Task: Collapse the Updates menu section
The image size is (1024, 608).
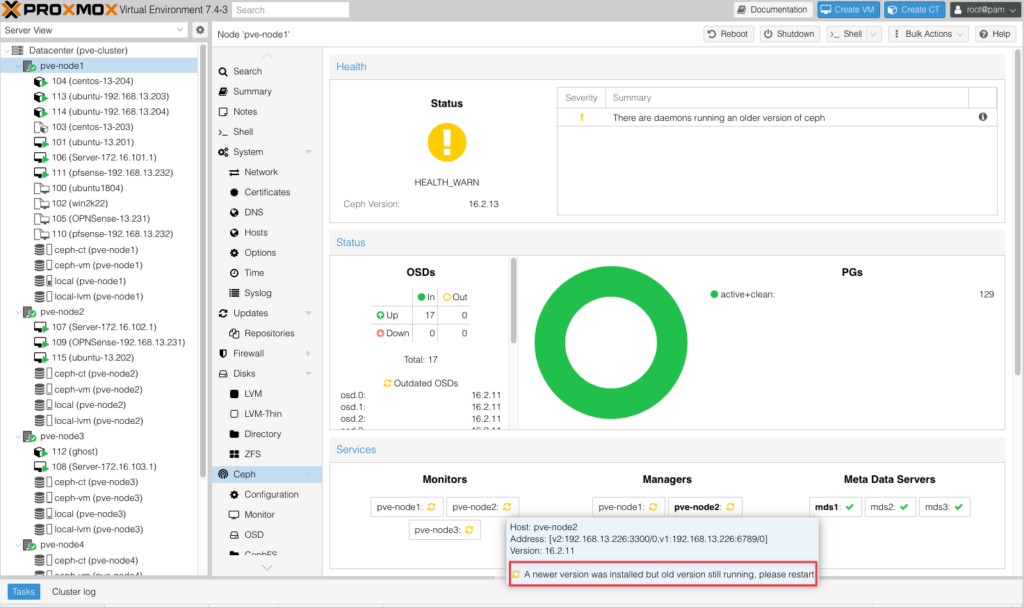Action: coord(308,313)
